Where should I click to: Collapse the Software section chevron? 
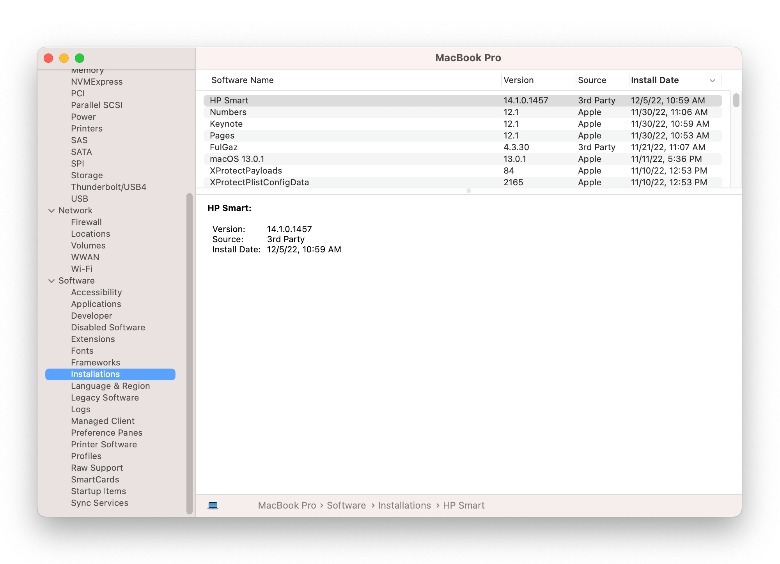point(51,281)
